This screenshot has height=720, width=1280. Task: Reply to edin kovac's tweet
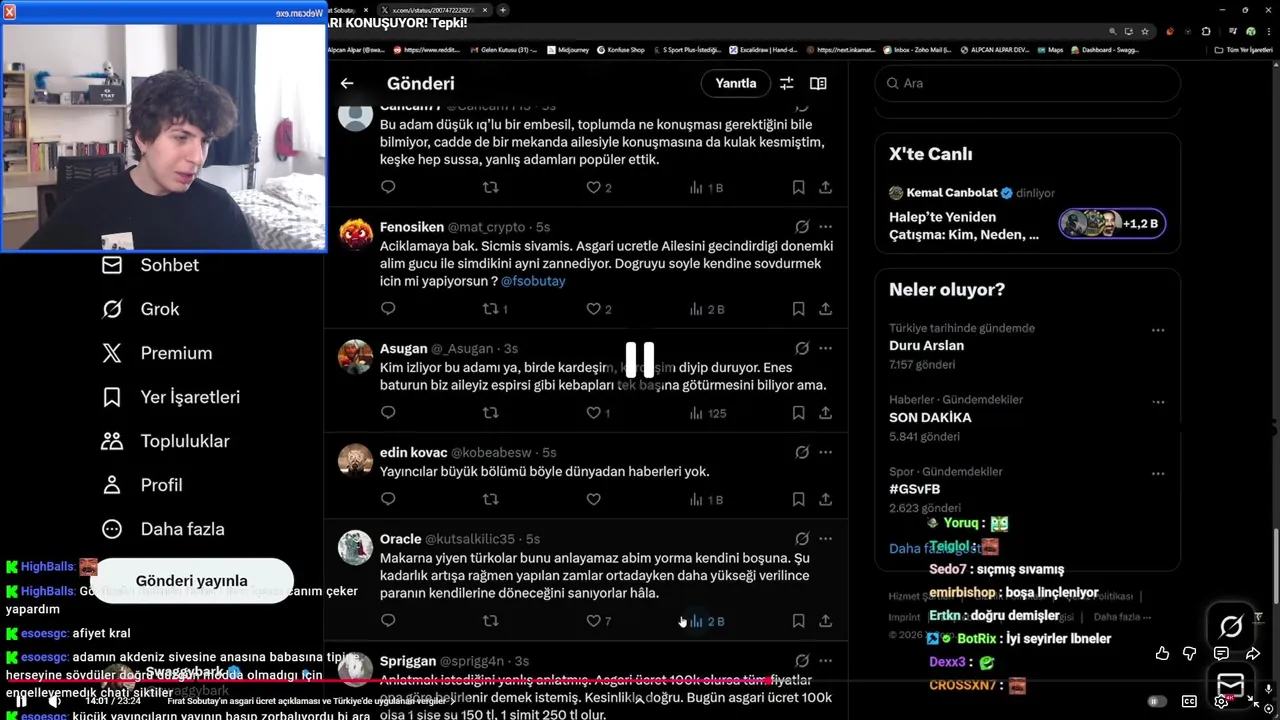[388, 499]
